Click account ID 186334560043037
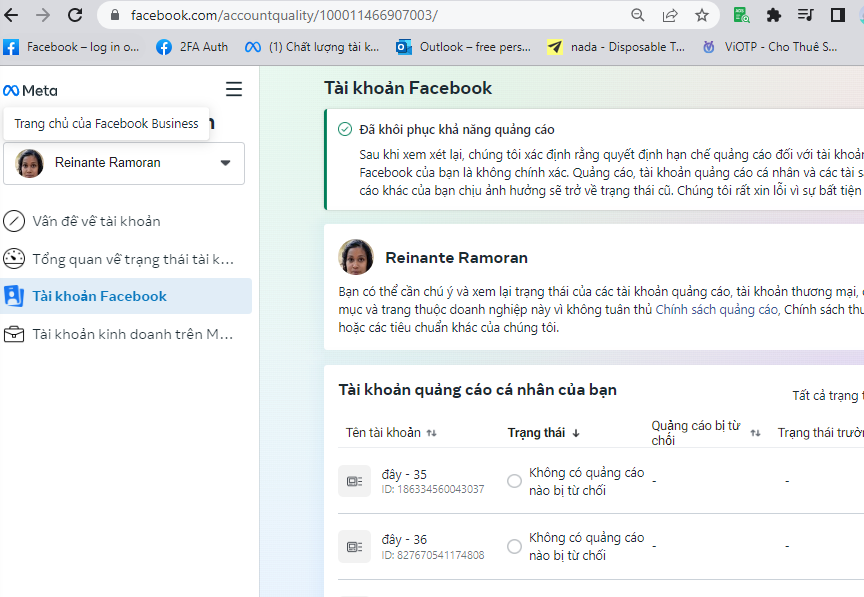The image size is (864, 597). [433, 490]
